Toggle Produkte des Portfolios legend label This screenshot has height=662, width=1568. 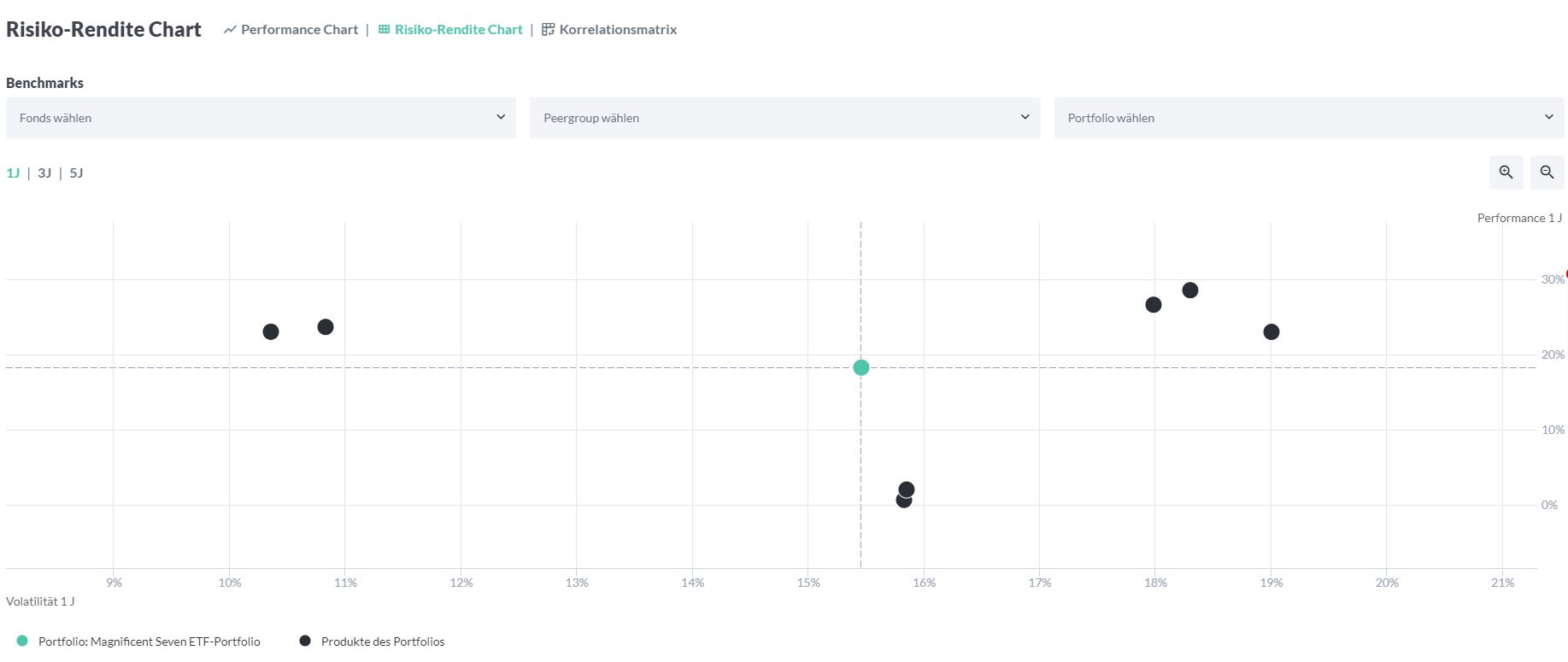(383, 641)
